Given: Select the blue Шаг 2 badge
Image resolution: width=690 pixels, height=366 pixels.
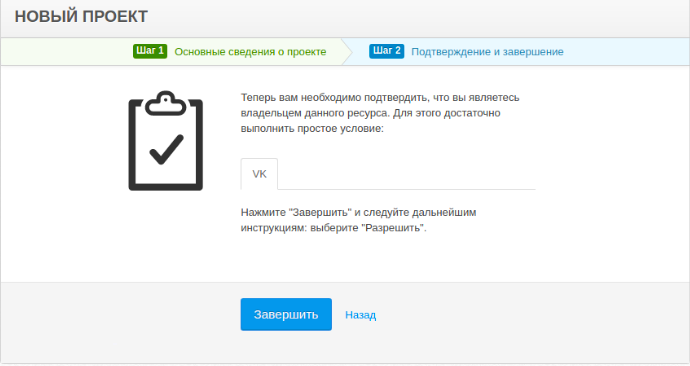Looking at the screenshot, I should pos(386,51).
